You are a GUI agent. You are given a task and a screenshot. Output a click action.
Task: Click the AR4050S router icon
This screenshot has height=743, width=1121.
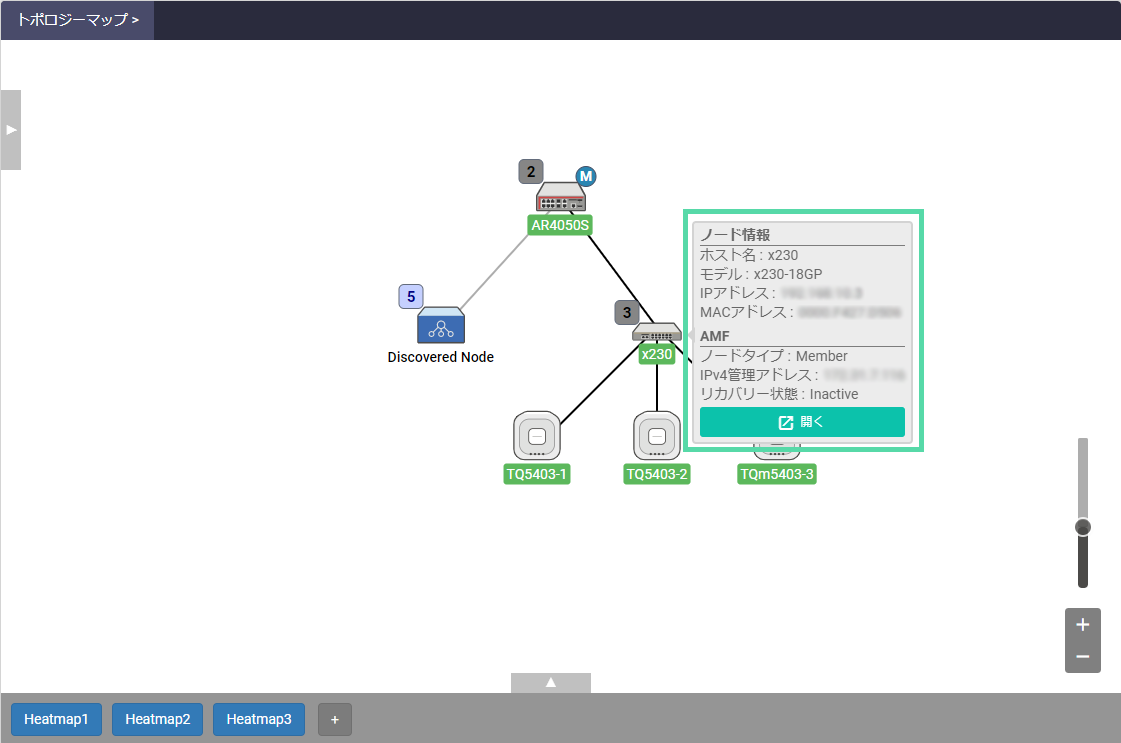click(x=560, y=197)
